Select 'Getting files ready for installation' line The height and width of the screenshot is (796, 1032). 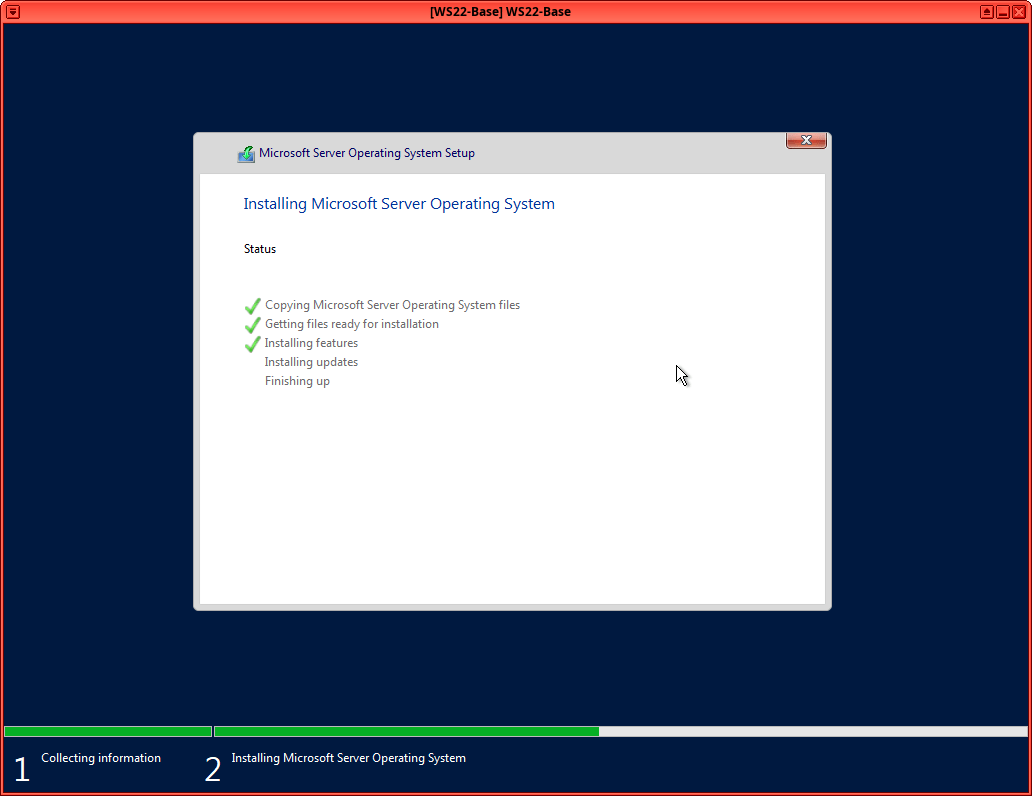[351, 324]
